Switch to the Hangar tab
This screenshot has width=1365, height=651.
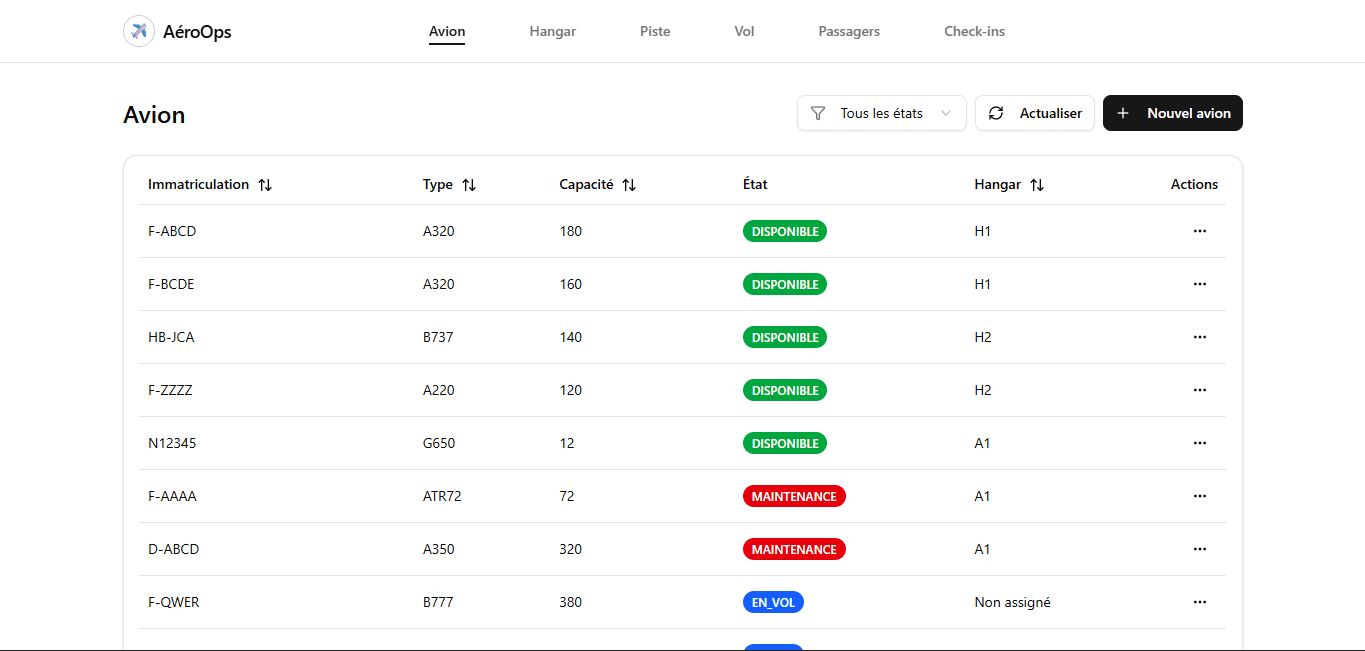pos(552,31)
